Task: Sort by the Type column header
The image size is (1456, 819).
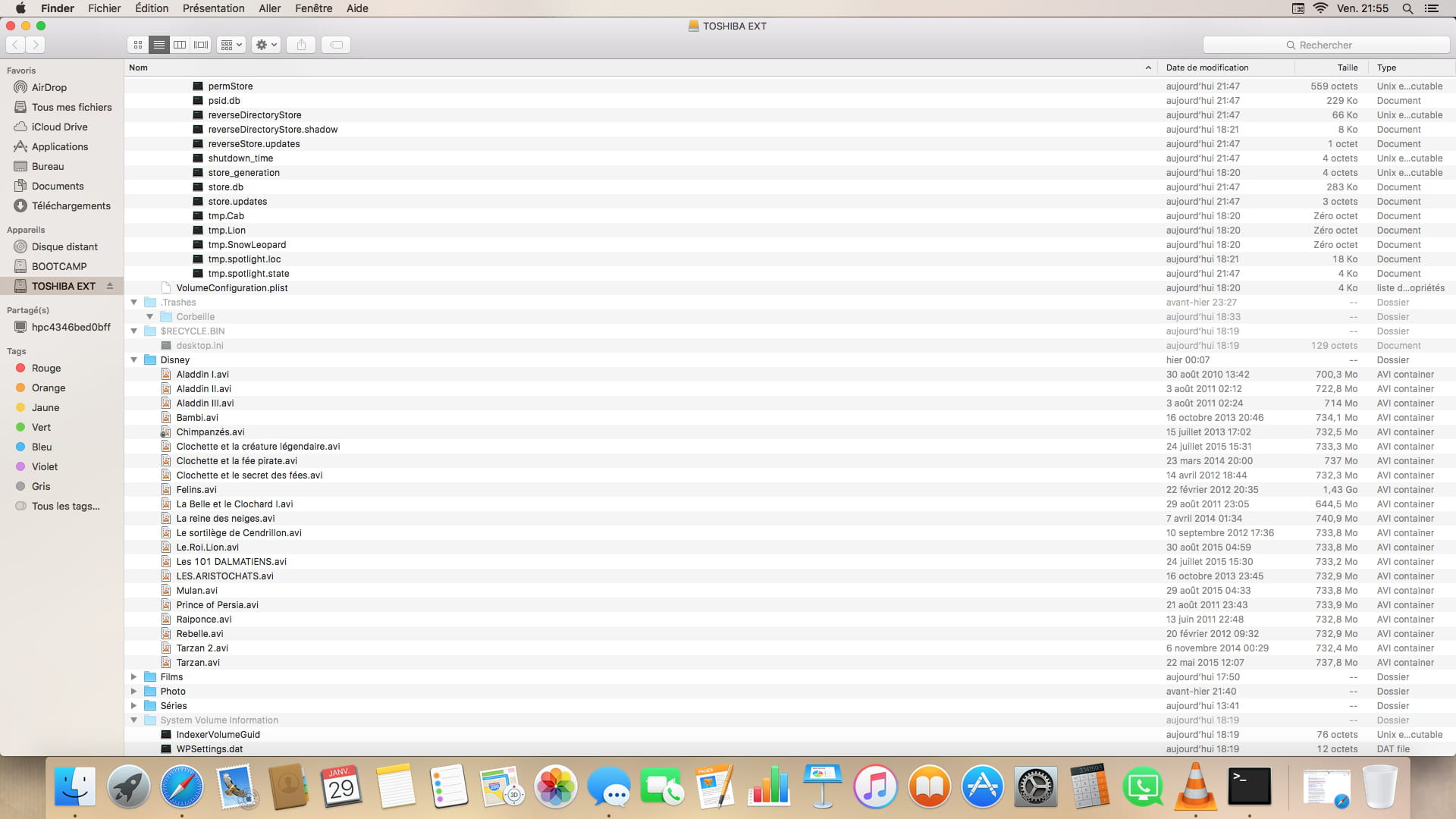Action: pos(1412,67)
